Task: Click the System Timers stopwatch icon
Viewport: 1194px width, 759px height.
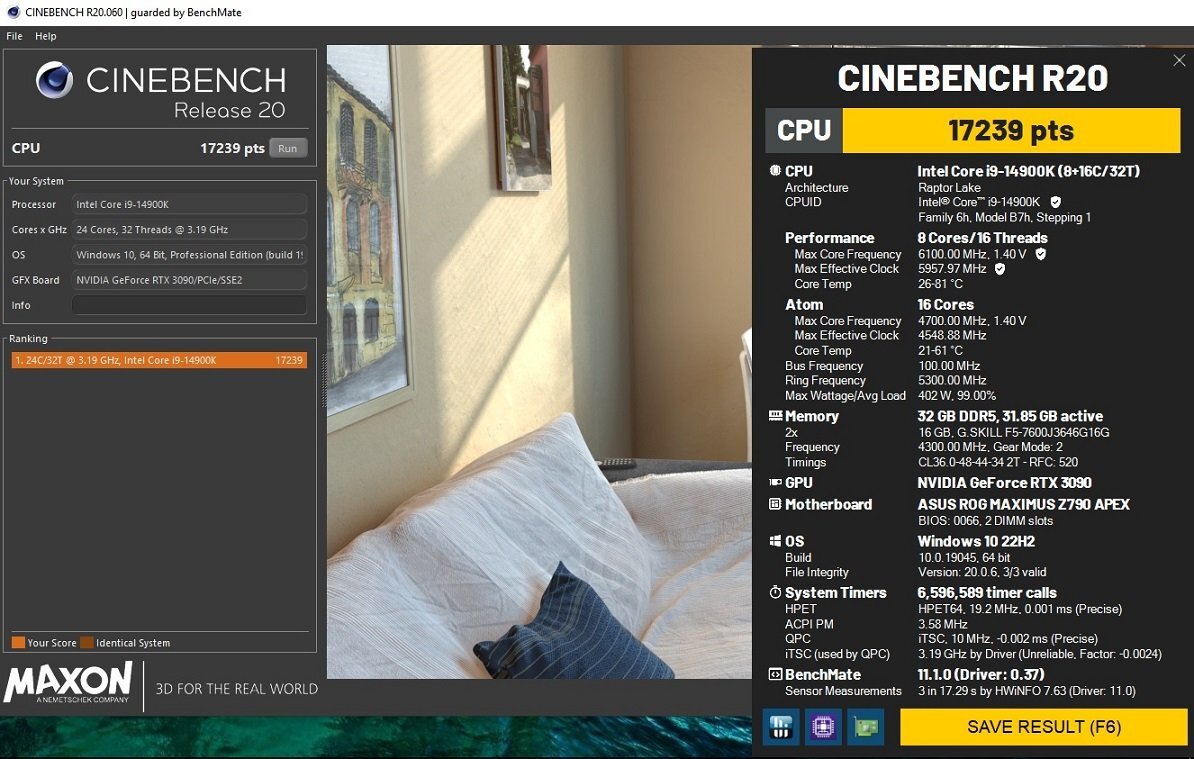Action: coord(775,592)
